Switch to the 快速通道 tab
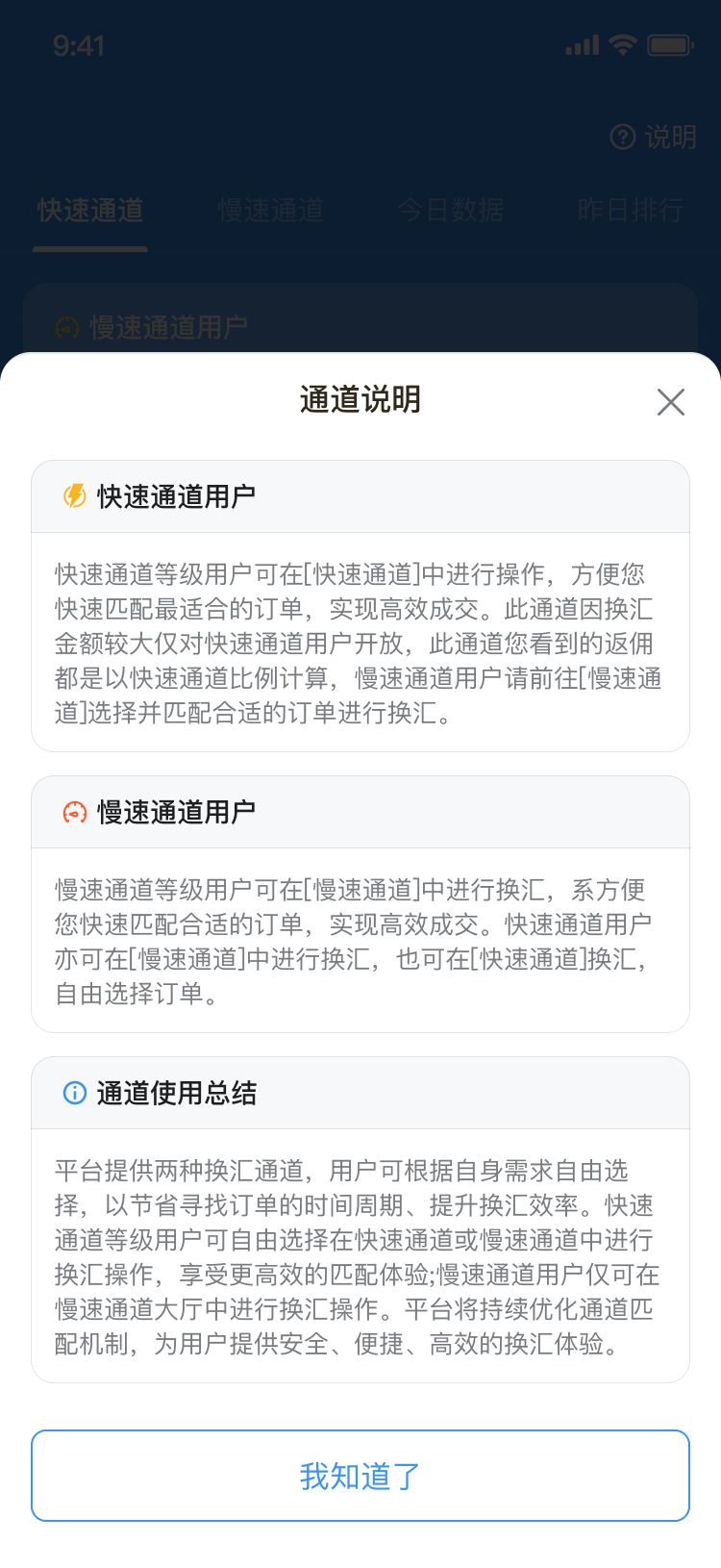This screenshot has height=1568, width=721. (x=90, y=210)
